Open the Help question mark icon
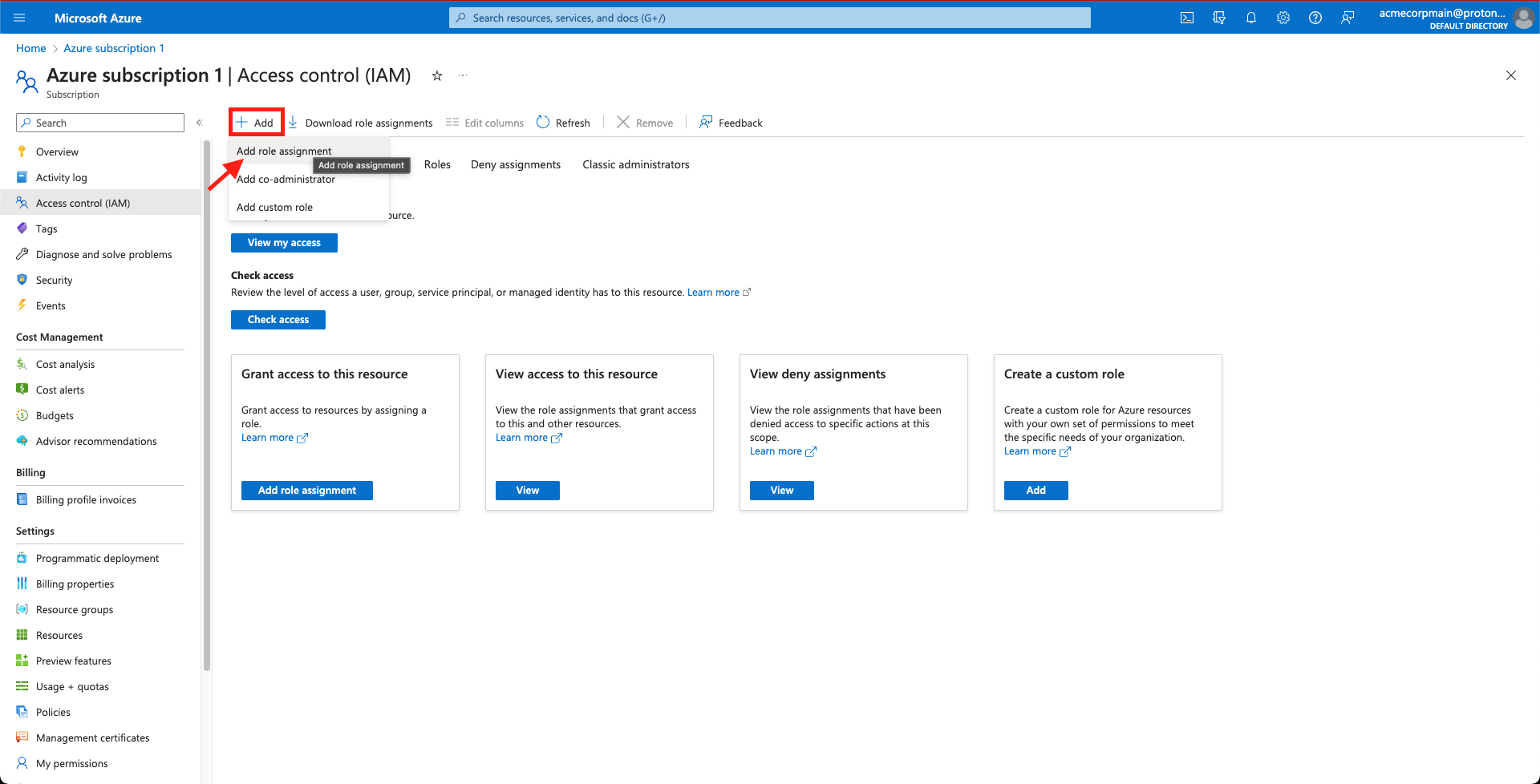 [x=1315, y=18]
